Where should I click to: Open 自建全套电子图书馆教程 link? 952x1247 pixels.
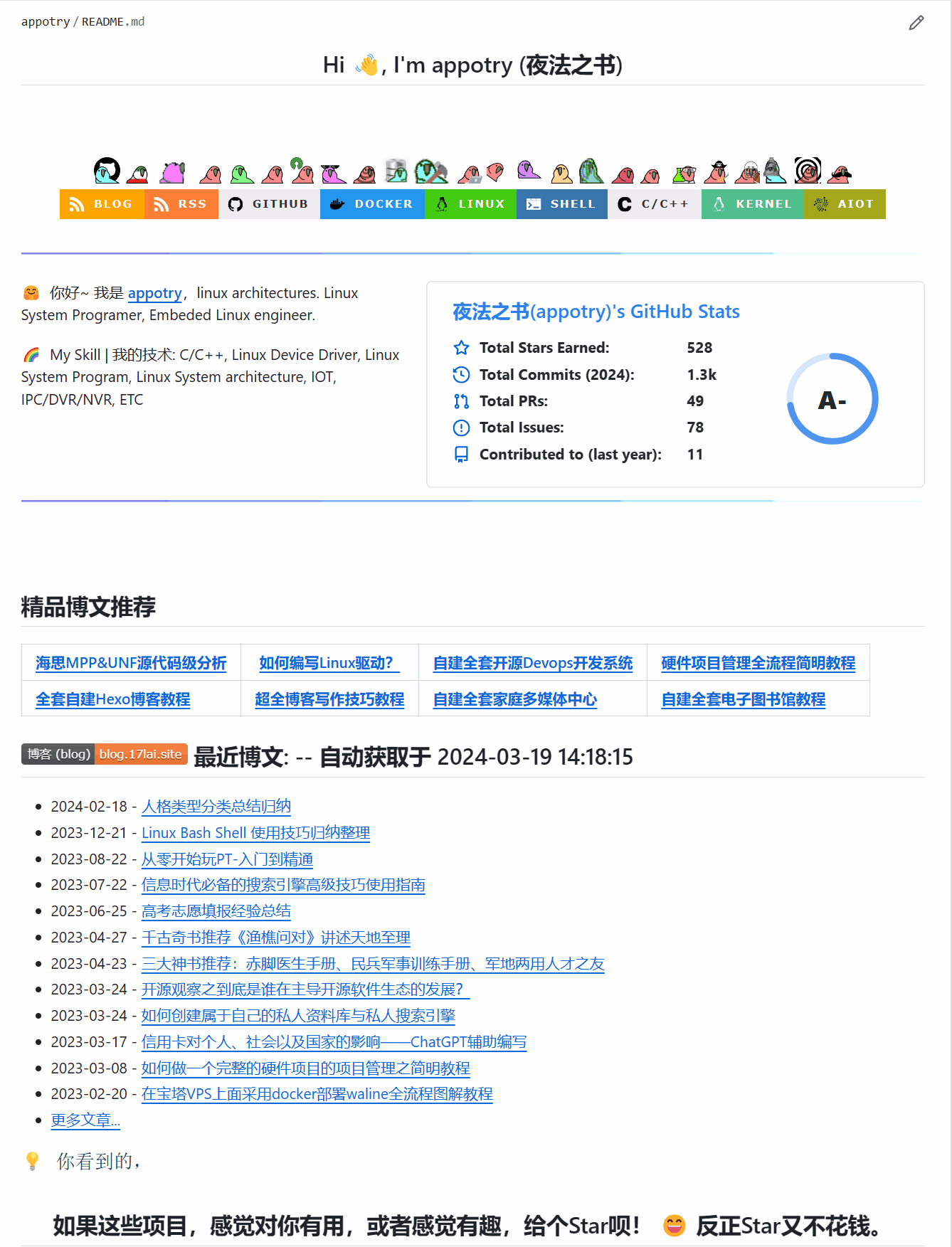(x=743, y=699)
